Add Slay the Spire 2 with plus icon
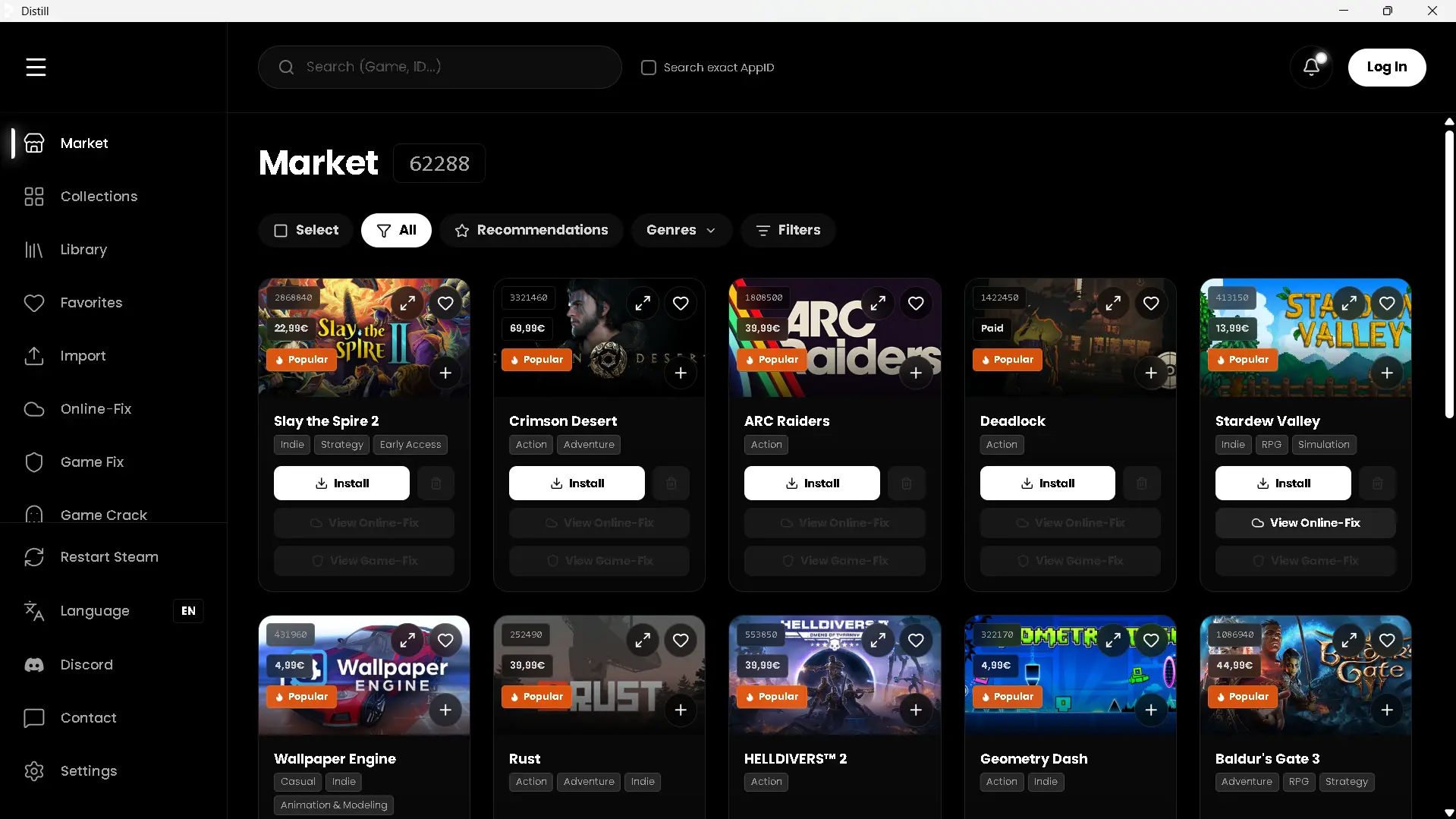Viewport: 1456px width, 819px height. (445, 373)
